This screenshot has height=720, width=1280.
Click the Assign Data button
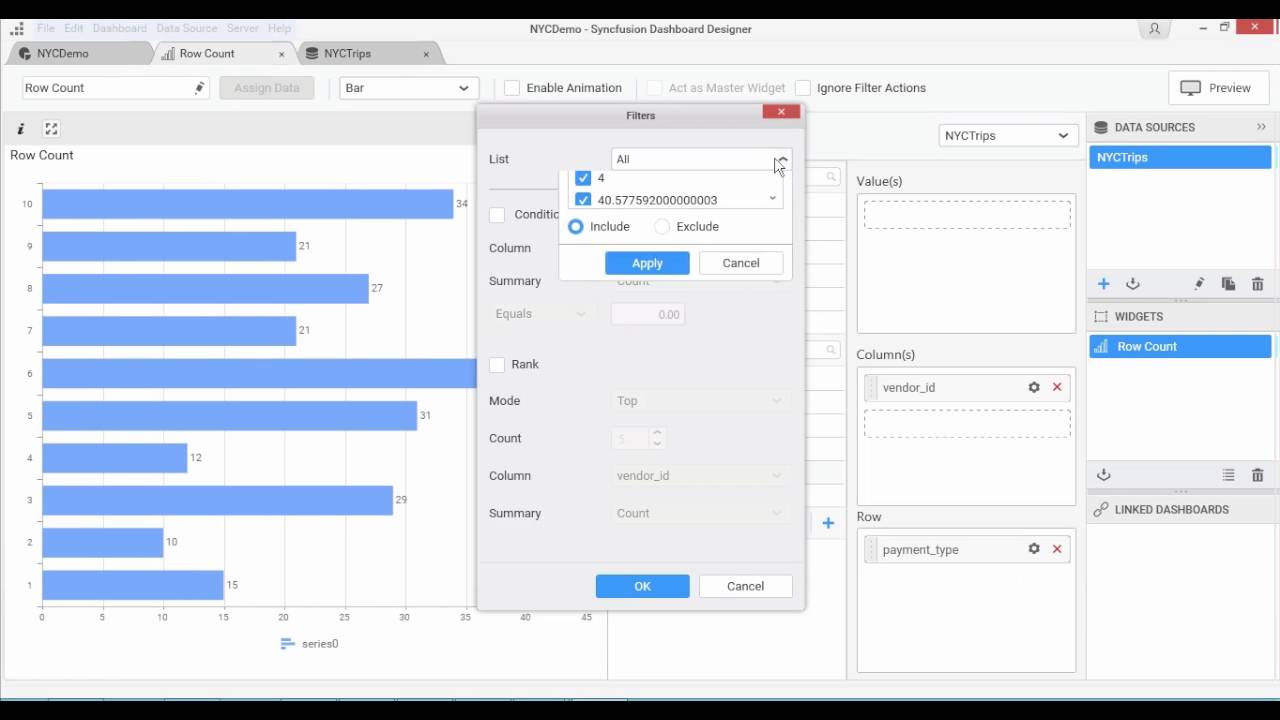267,88
